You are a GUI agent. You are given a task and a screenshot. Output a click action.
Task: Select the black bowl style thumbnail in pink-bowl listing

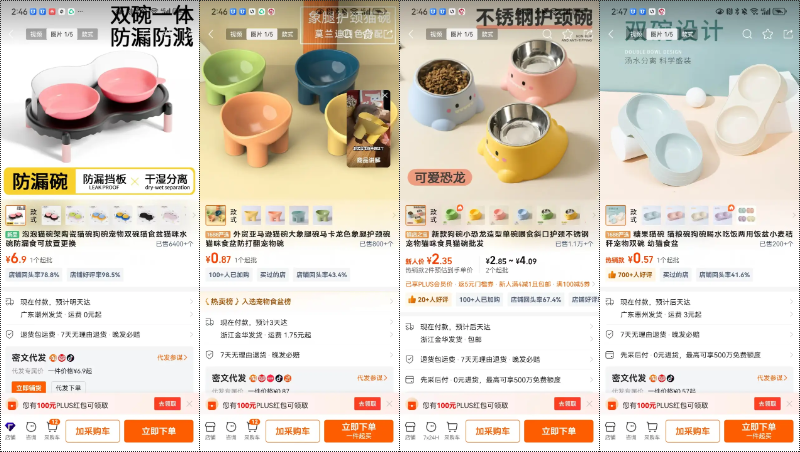pyautogui.click(x=146, y=215)
